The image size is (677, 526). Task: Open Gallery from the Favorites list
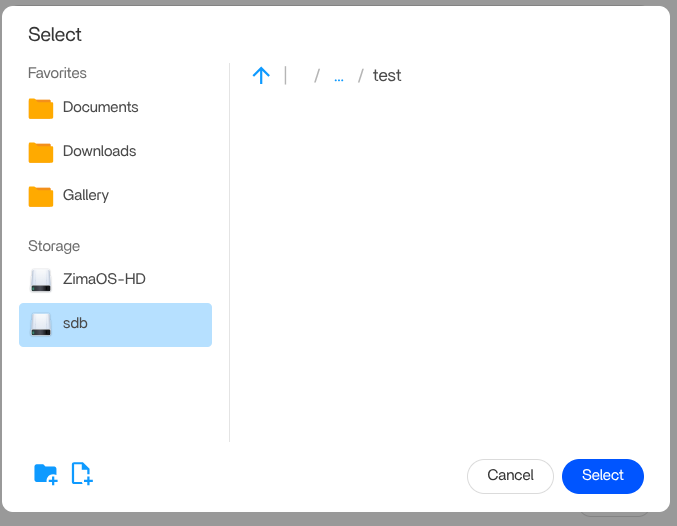tap(86, 195)
